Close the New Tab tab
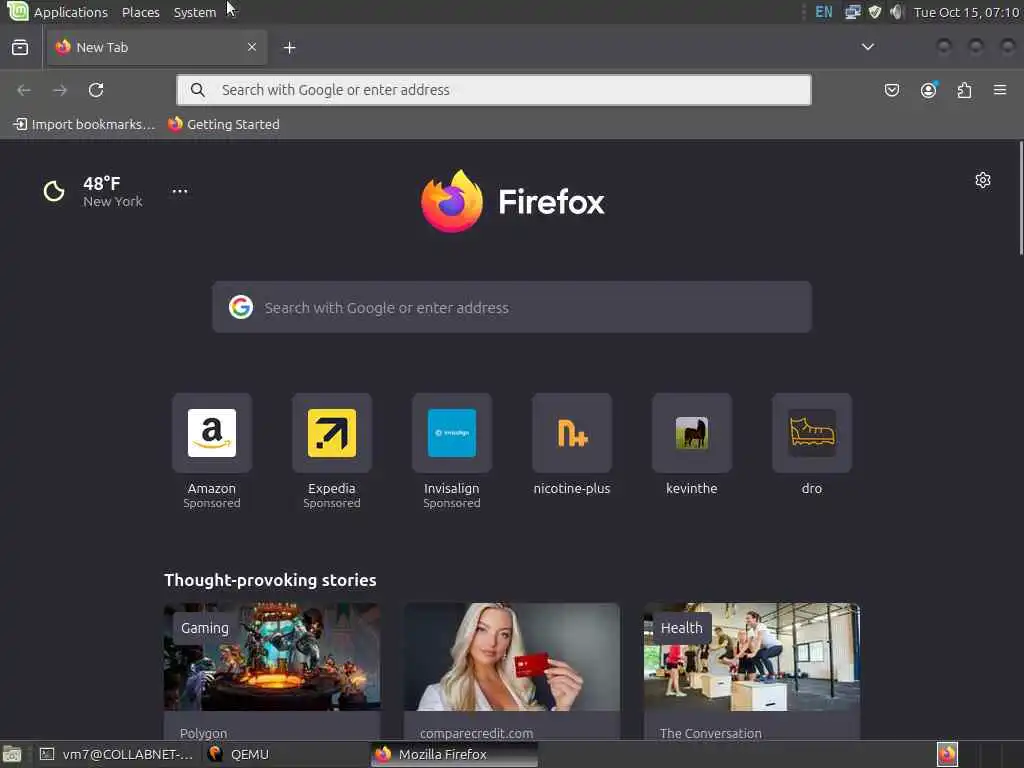The height and width of the screenshot is (768, 1024). (x=252, y=47)
